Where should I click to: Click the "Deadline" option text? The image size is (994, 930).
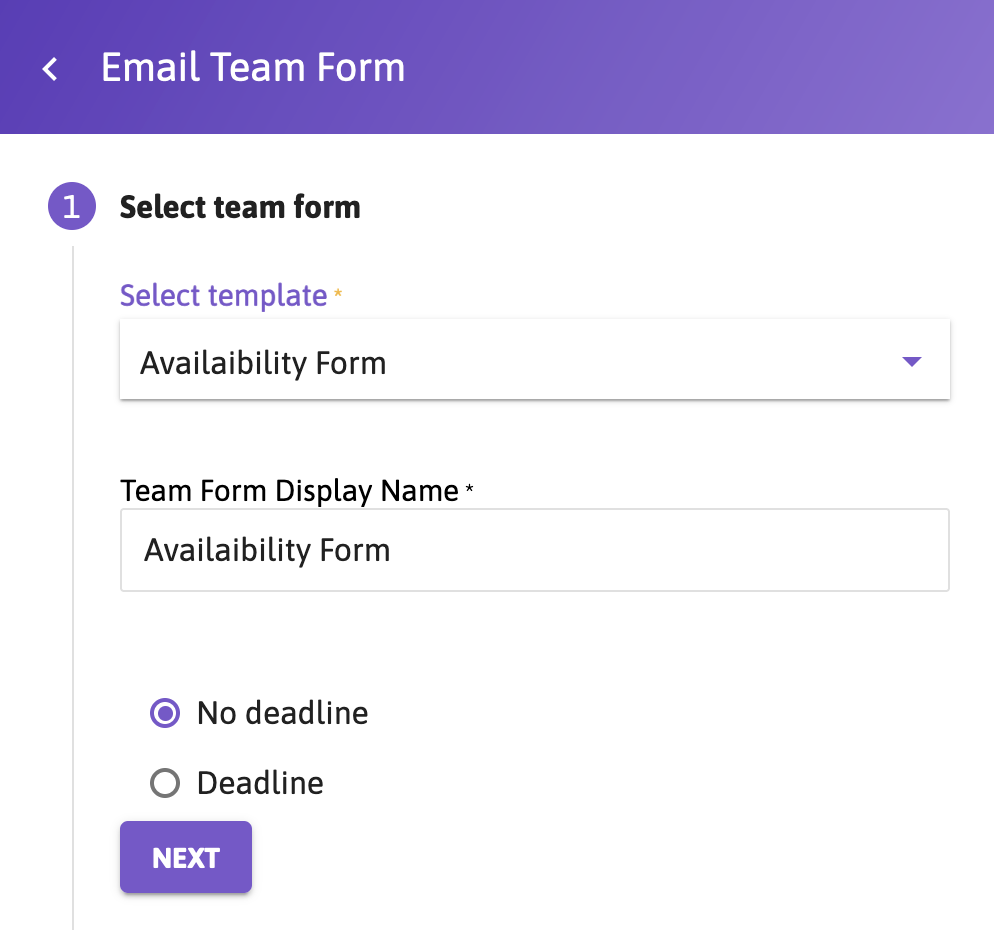[x=260, y=783]
